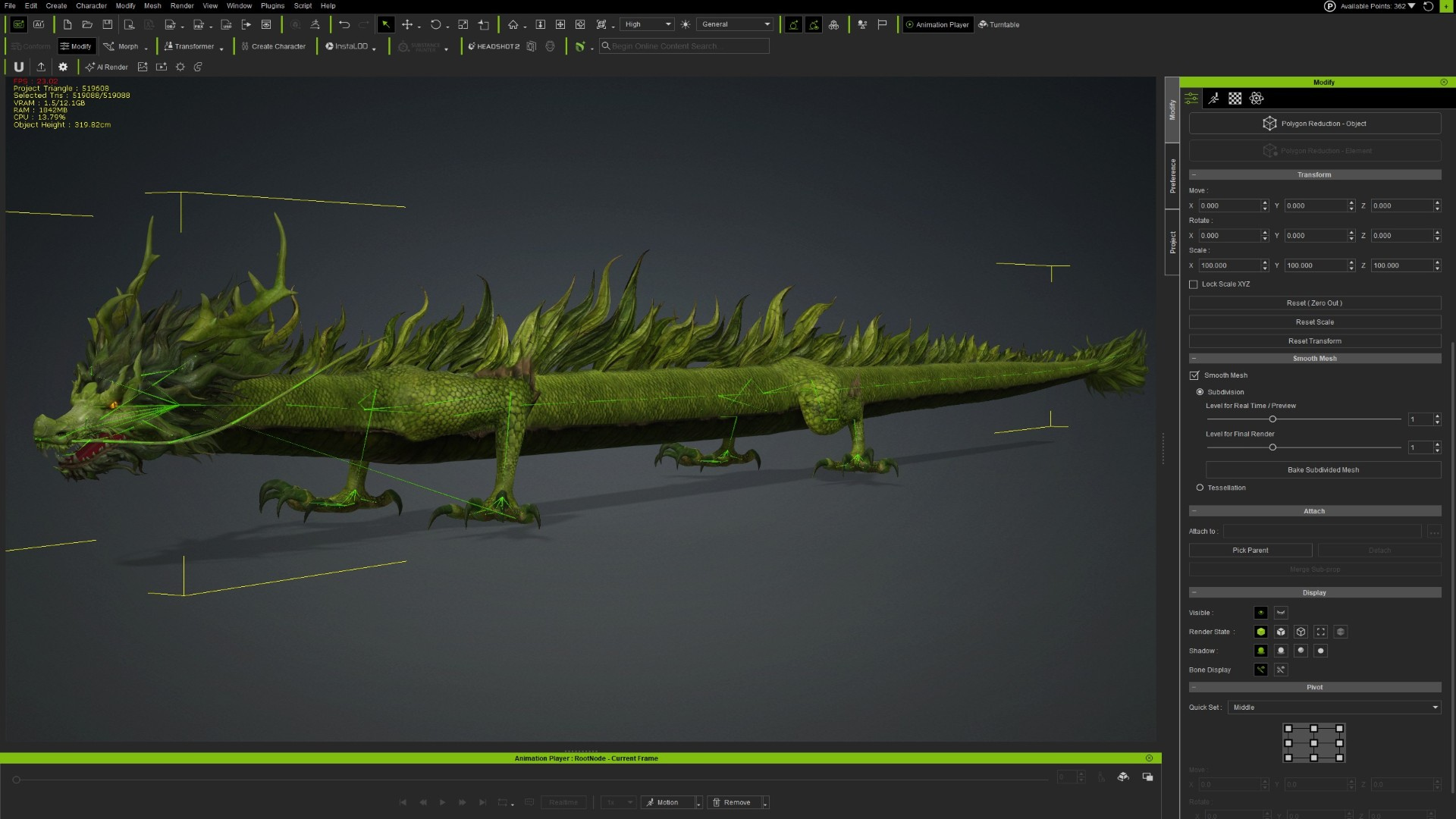
Task: Save project using the floppy disk icon
Action: [x=108, y=24]
